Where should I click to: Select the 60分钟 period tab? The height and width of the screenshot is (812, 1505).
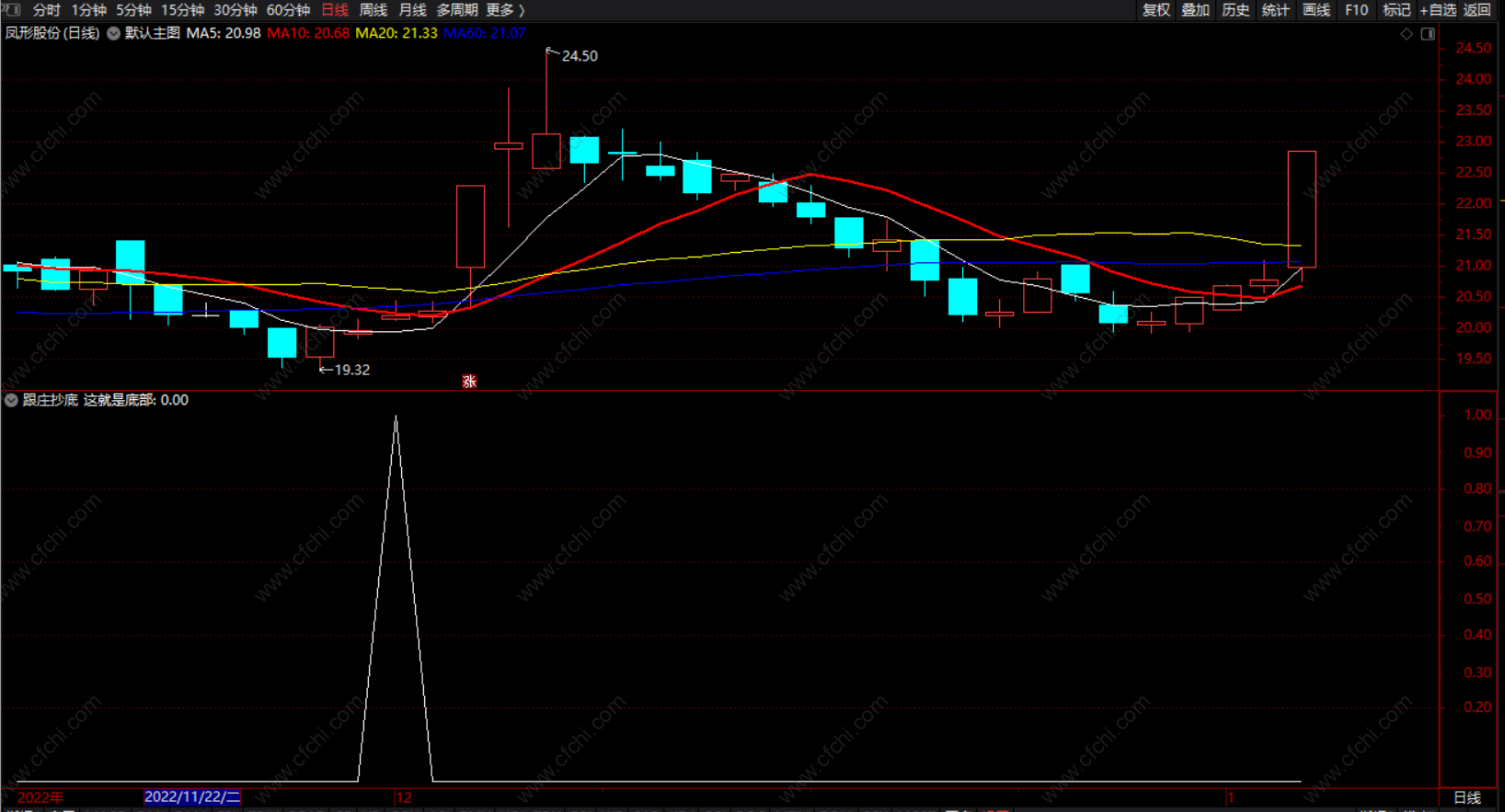click(x=288, y=10)
